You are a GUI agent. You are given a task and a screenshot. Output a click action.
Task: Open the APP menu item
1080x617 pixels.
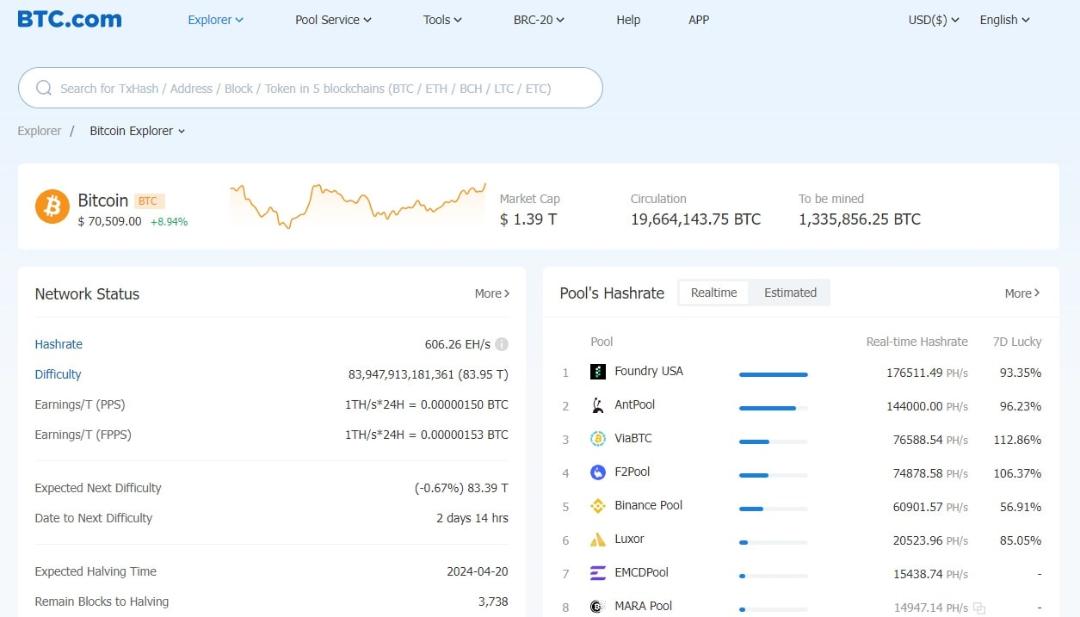click(698, 20)
